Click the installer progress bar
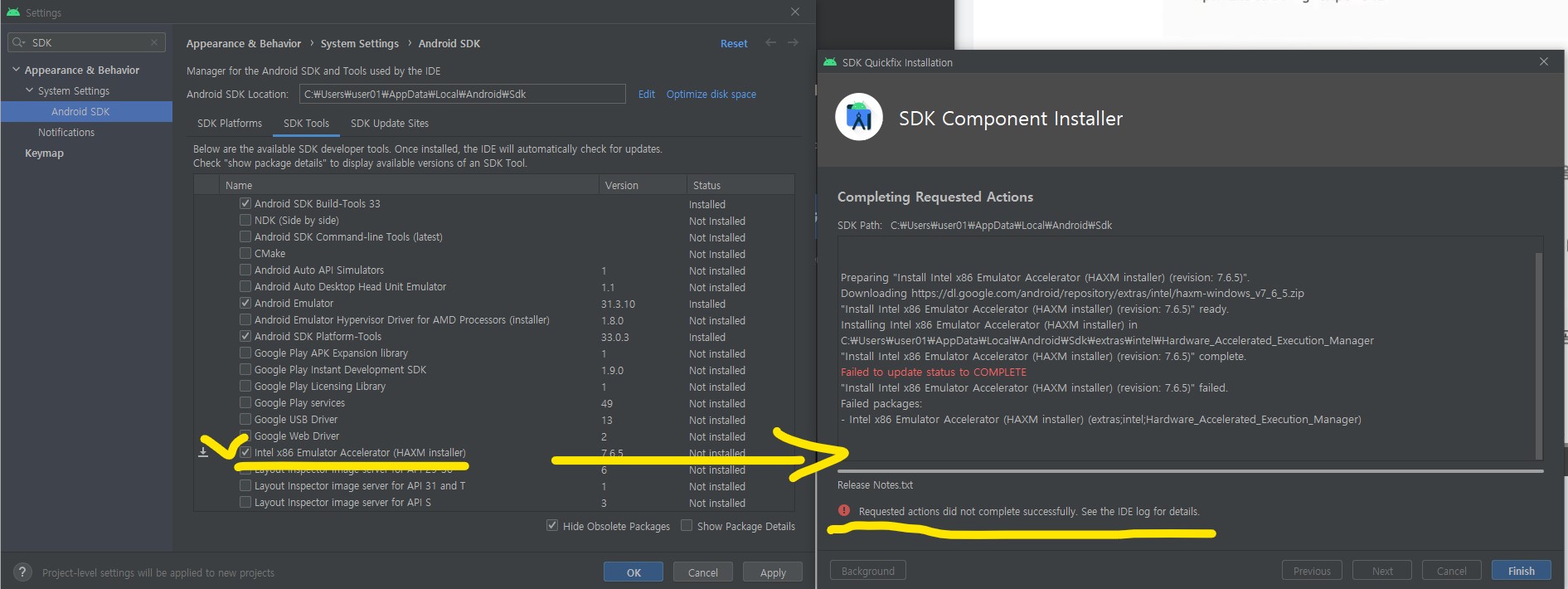 [1191, 470]
